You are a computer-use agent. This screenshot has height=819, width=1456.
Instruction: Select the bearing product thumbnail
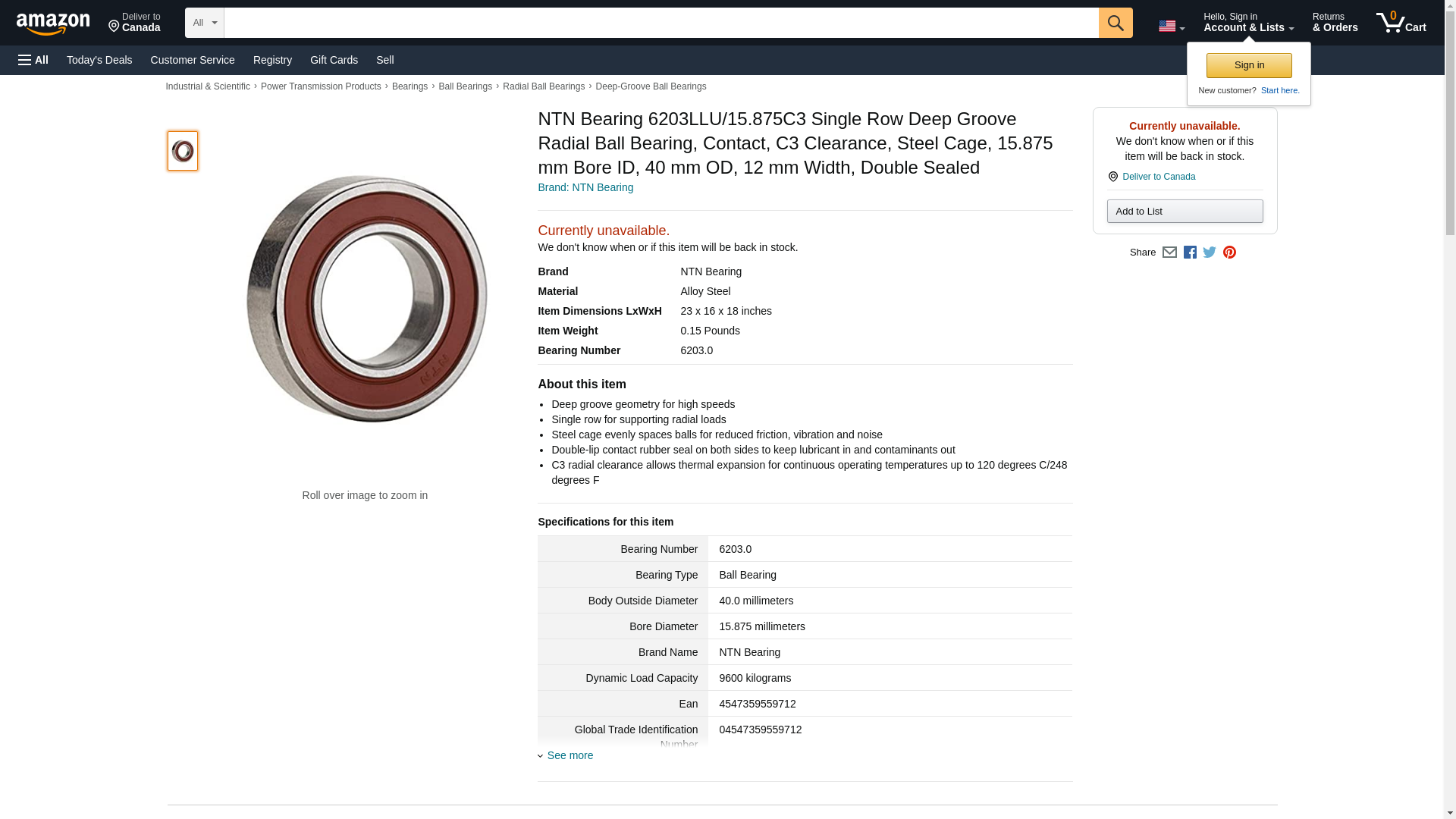tap(183, 151)
